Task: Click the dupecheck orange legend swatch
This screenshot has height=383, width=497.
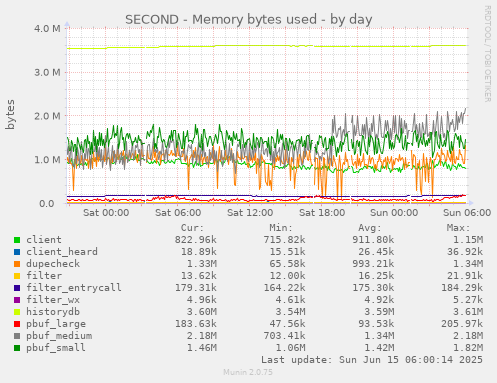Action: [x=17, y=264]
